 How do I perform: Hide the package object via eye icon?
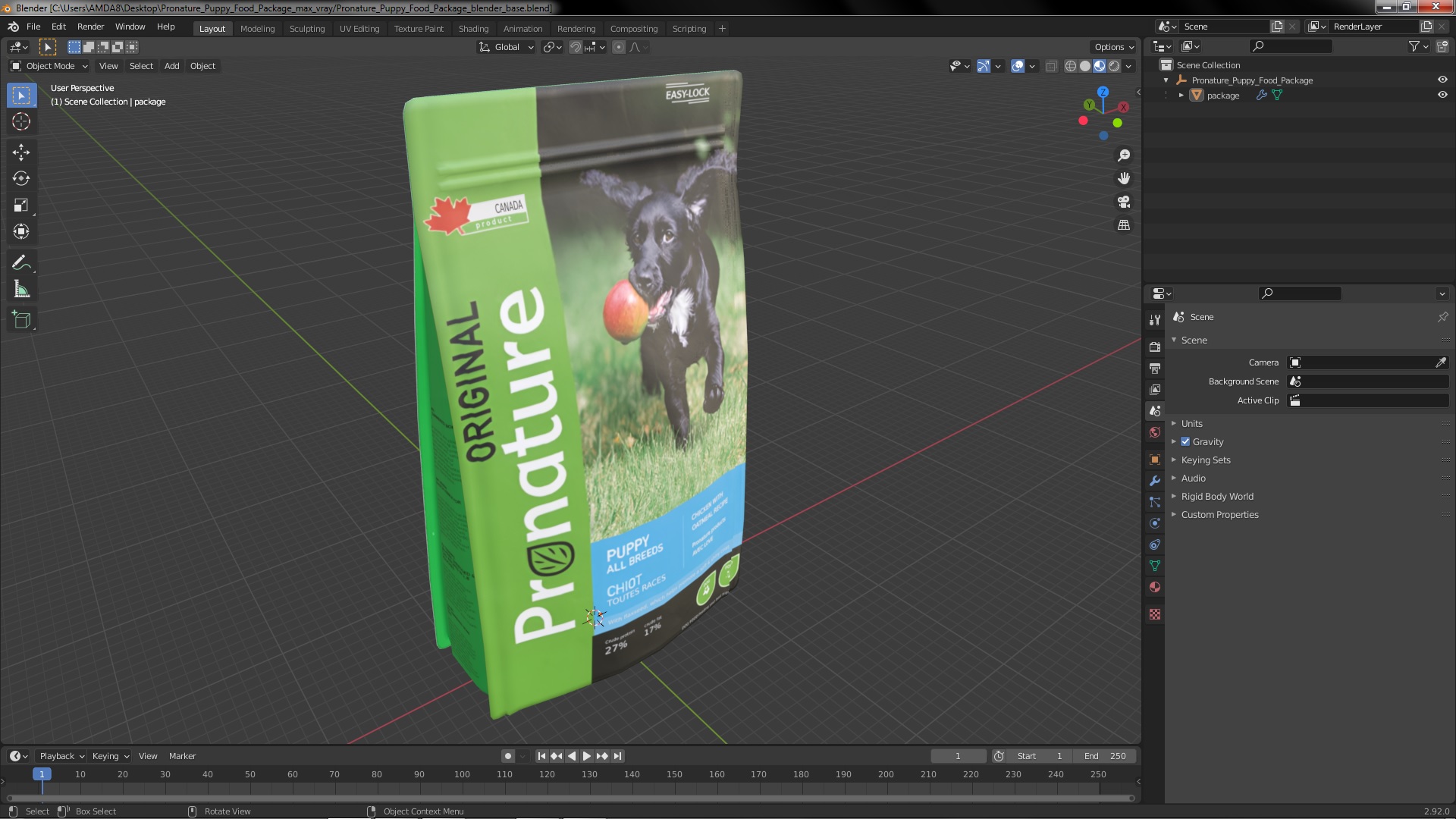click(x=1442, y=95)
